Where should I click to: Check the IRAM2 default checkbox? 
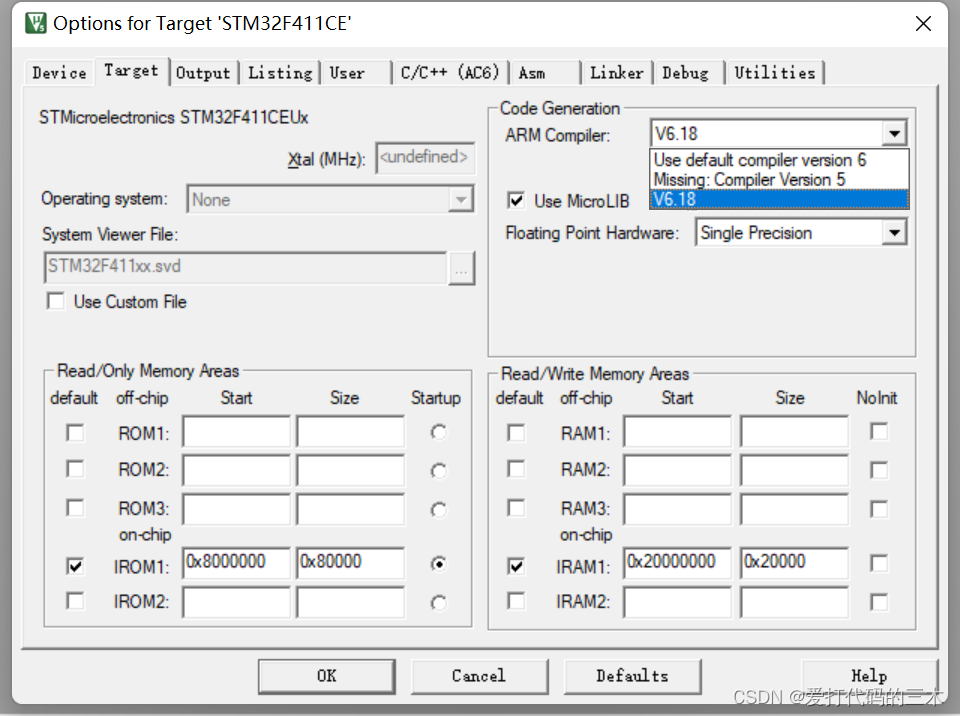tap(516, 601)
